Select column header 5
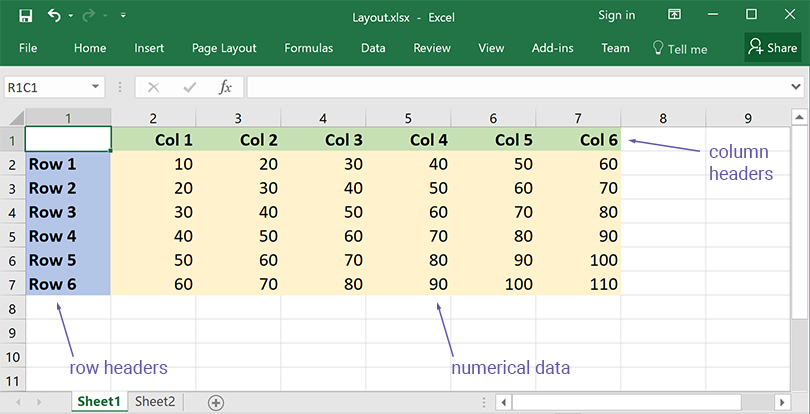This screenshot has height=414, width=810. [x=408, y=118]
